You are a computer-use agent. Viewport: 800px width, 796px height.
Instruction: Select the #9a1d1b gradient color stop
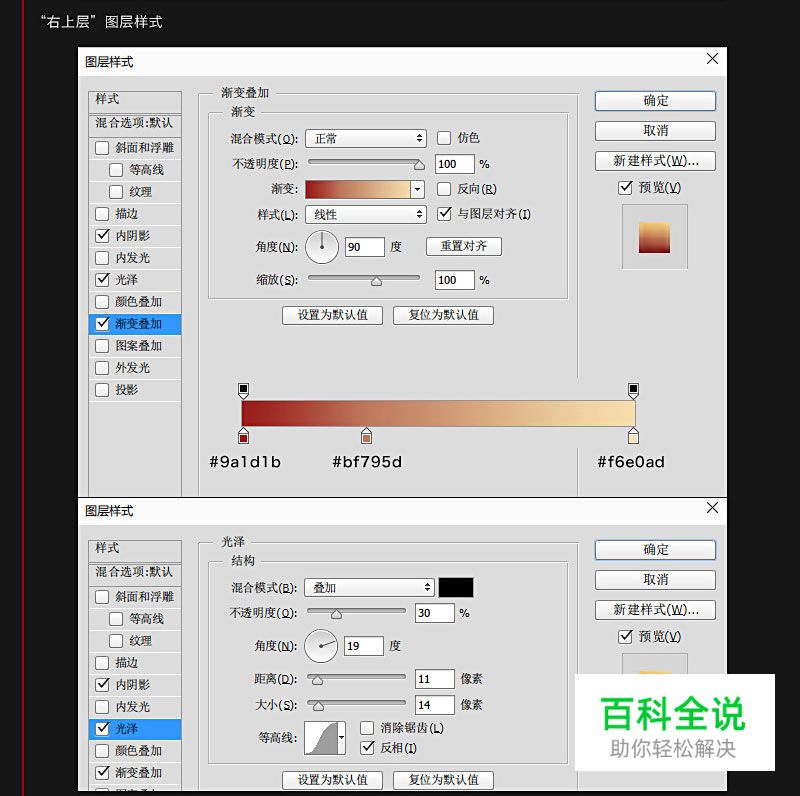[x=243, y=436]
